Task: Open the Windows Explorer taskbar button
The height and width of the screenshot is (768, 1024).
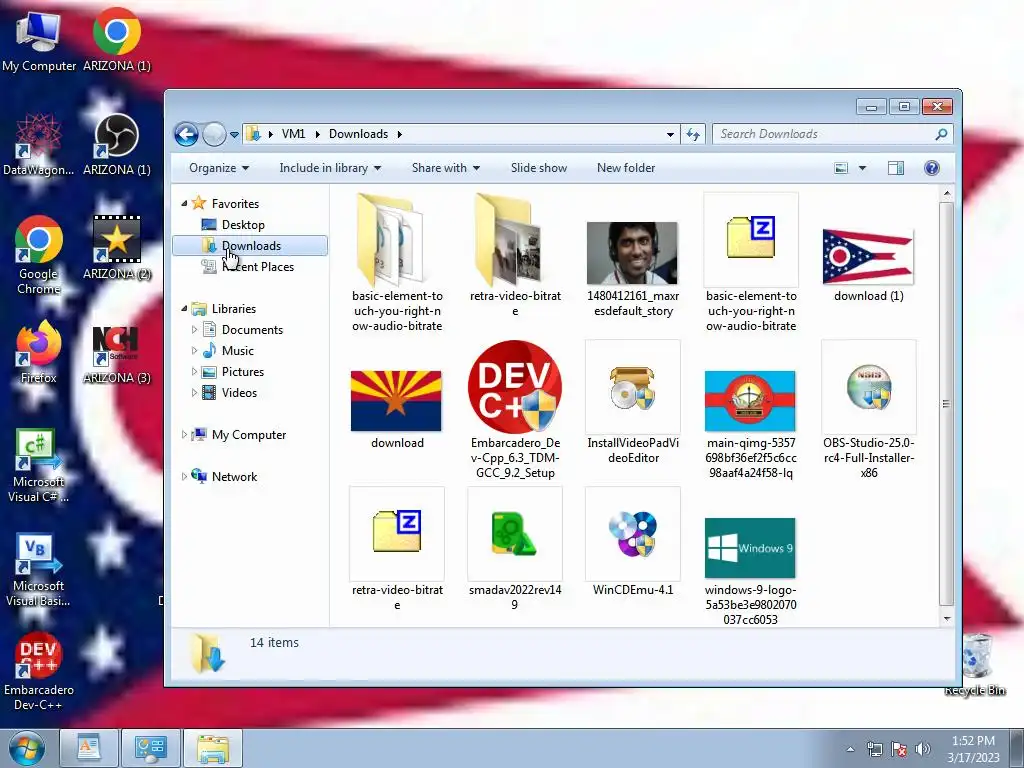Action: pos(213,748)
